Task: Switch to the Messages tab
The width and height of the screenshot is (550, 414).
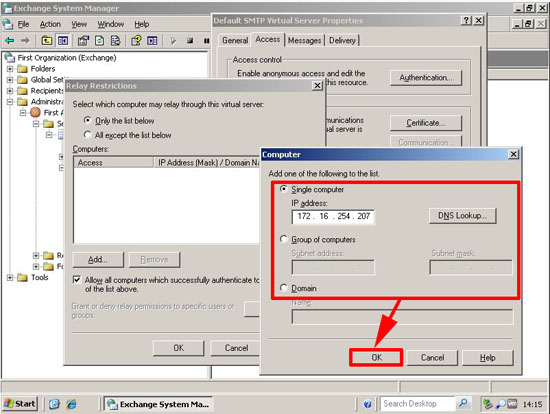Action: pyautogui.click(x=304, y=40)
